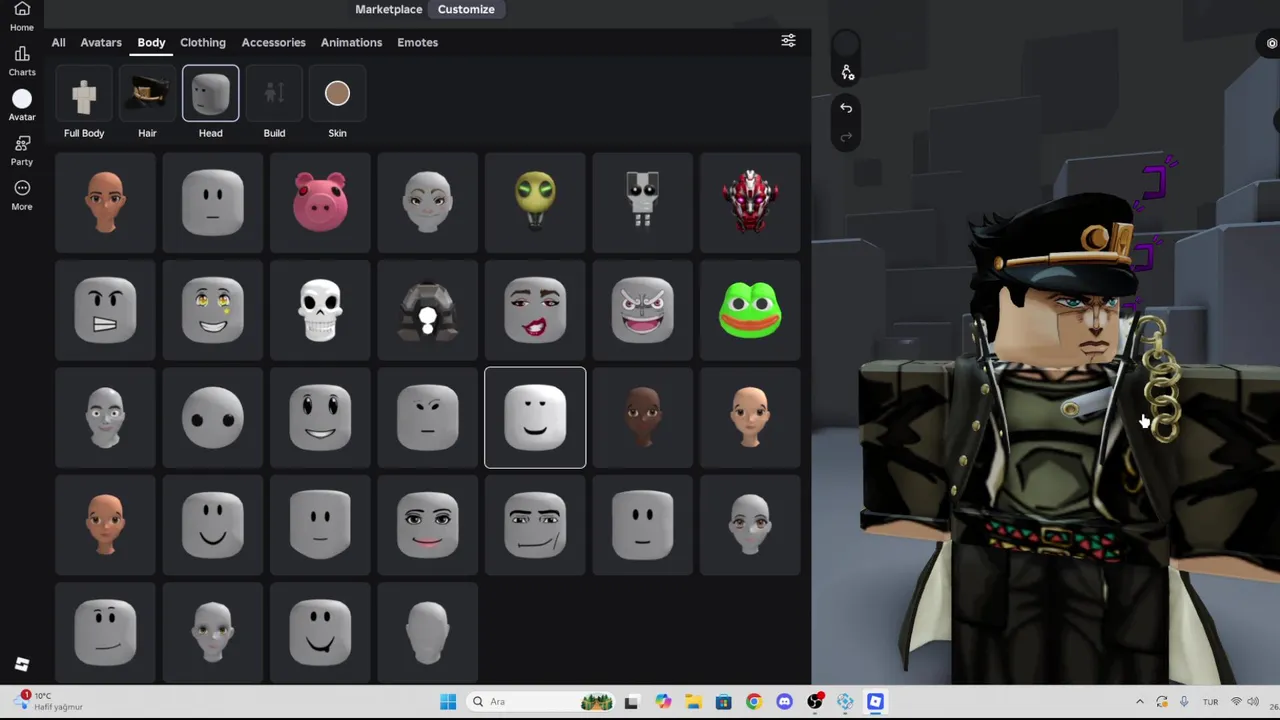1280x720 pixels.
Task: Switch to the Body tab
Action: point(151,42)
